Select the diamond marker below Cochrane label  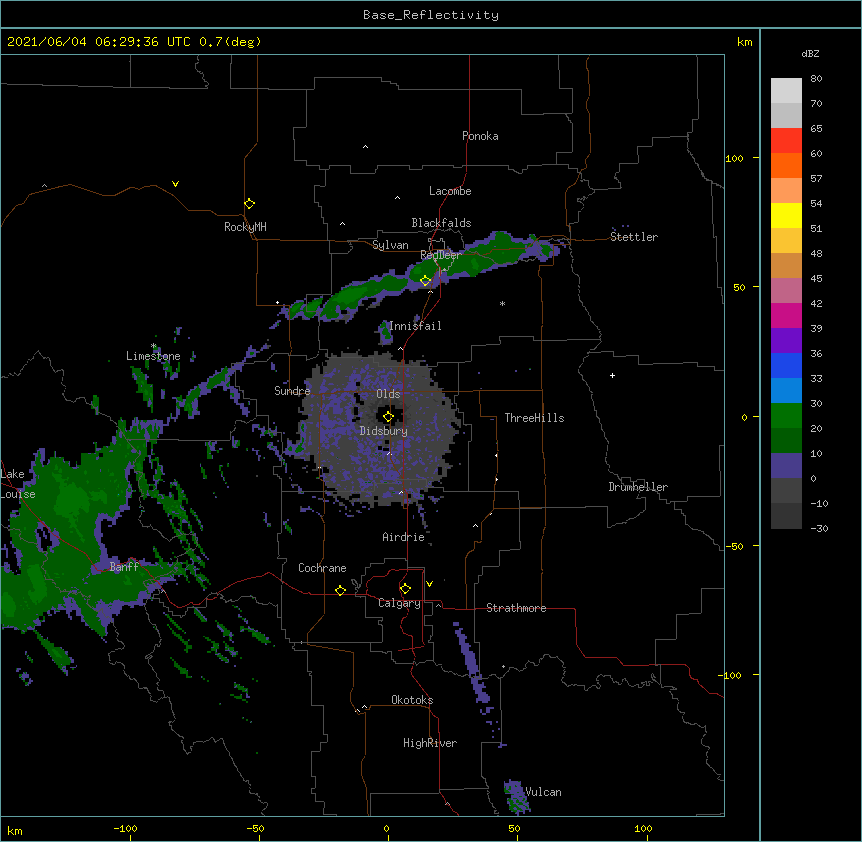click(340, 590)
